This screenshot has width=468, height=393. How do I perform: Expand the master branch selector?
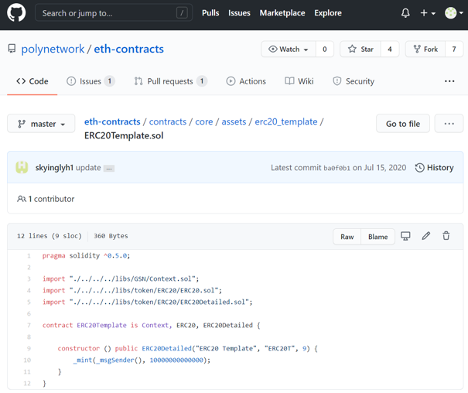coord(41,124)
